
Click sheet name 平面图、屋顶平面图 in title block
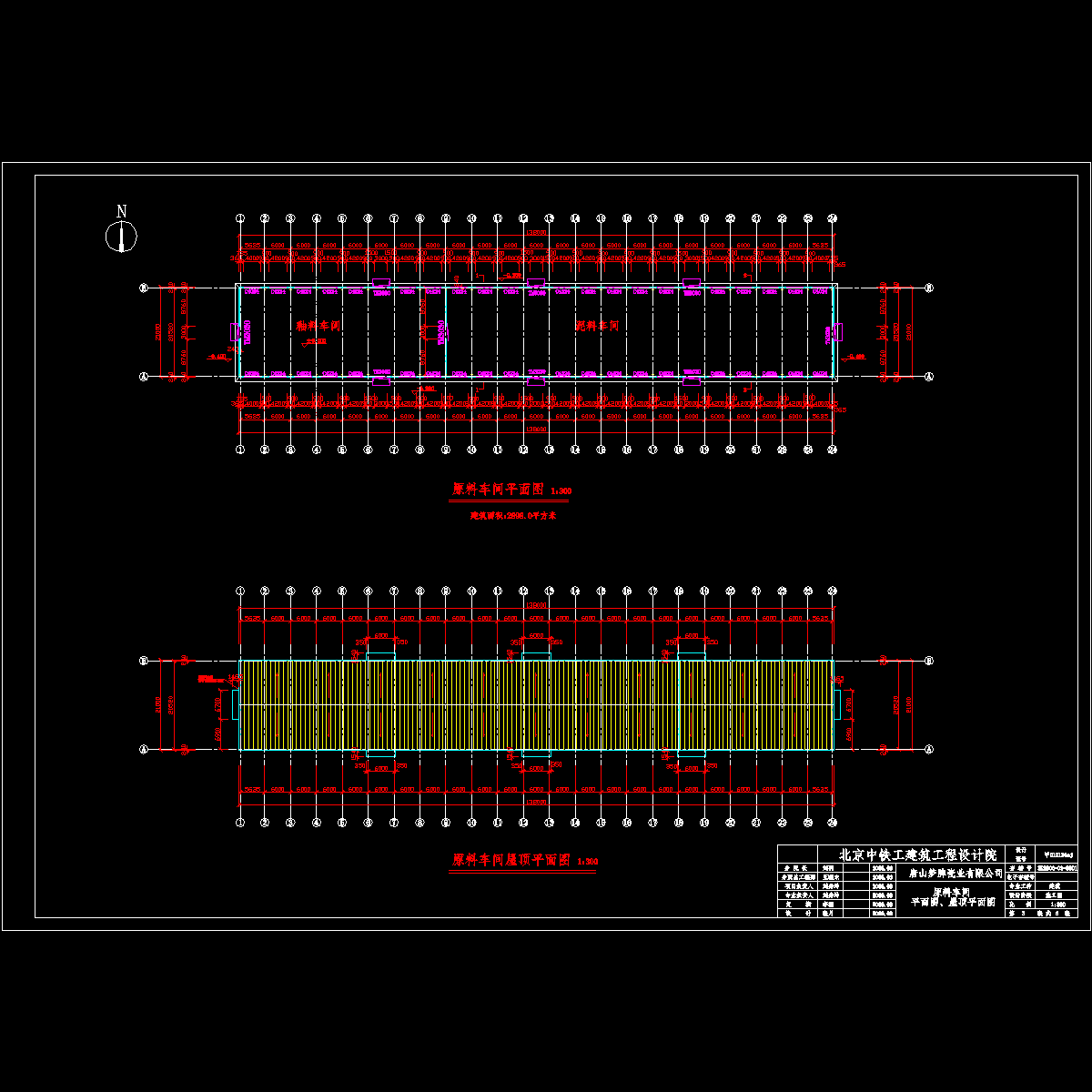click(x=953, y=902)
